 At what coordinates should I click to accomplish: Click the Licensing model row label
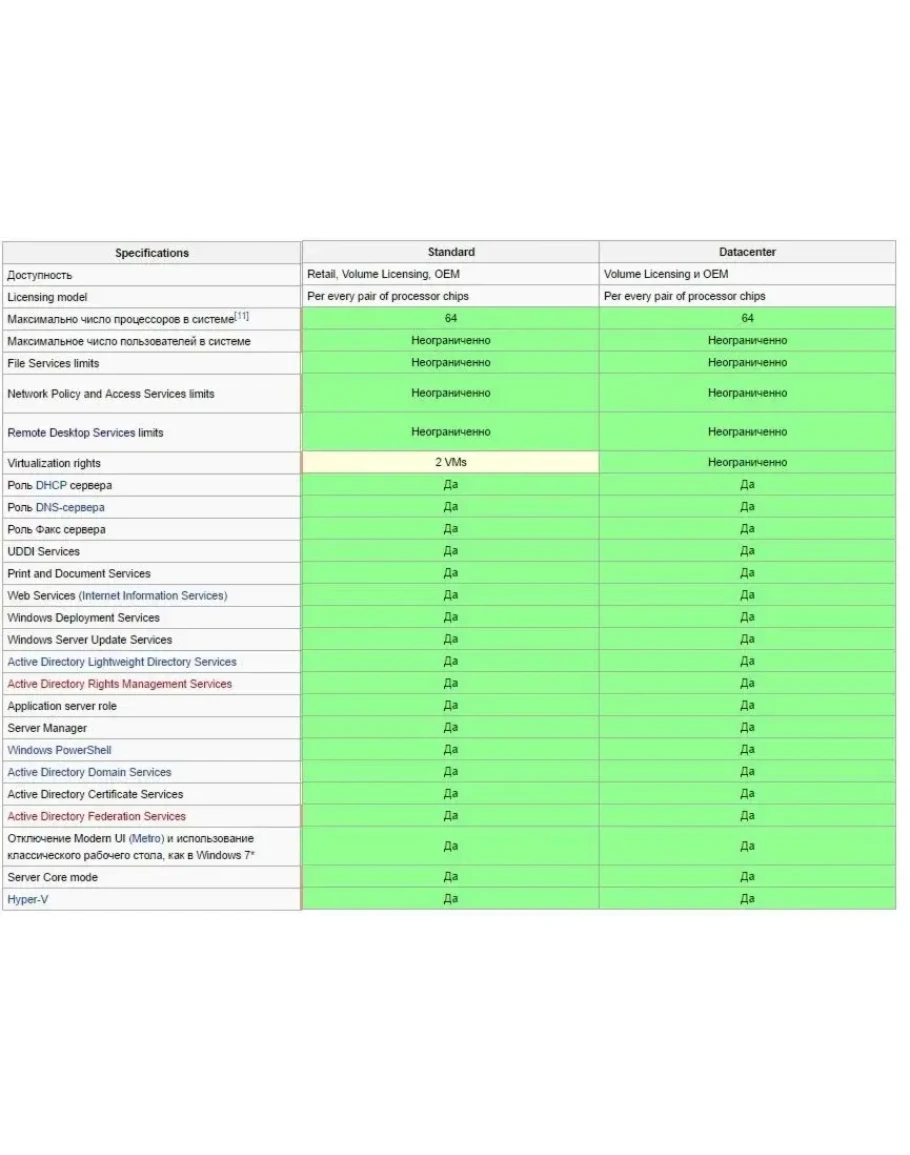click(x=47, y=297)
